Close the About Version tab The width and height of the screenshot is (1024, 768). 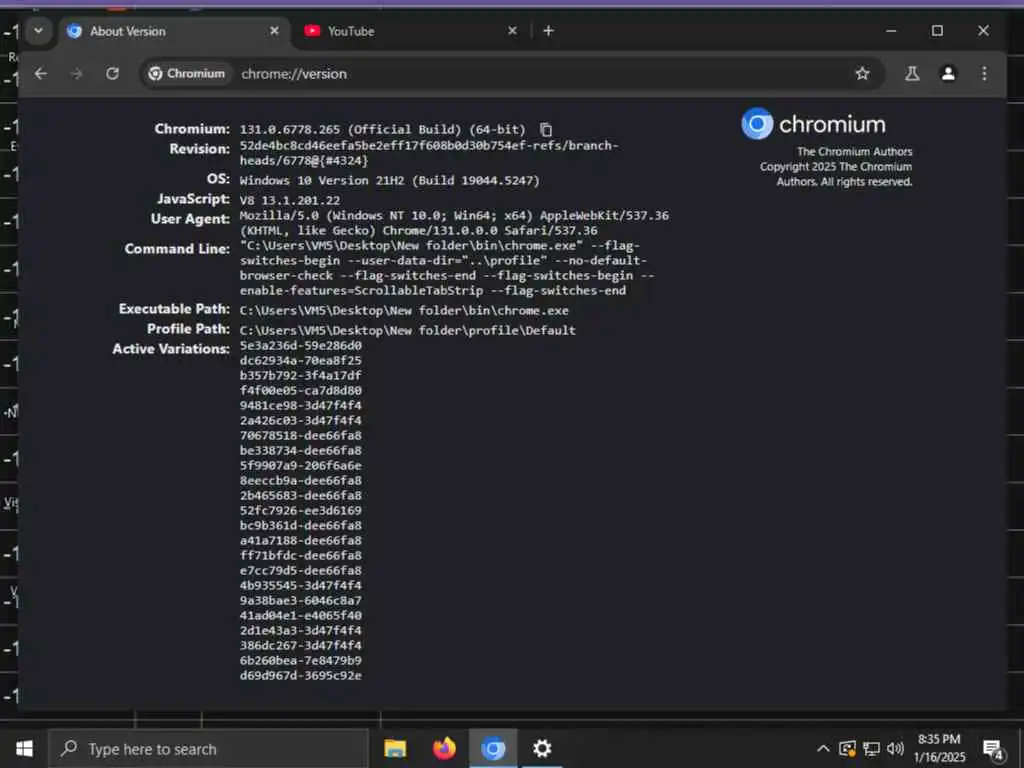(x=274, y=31)
